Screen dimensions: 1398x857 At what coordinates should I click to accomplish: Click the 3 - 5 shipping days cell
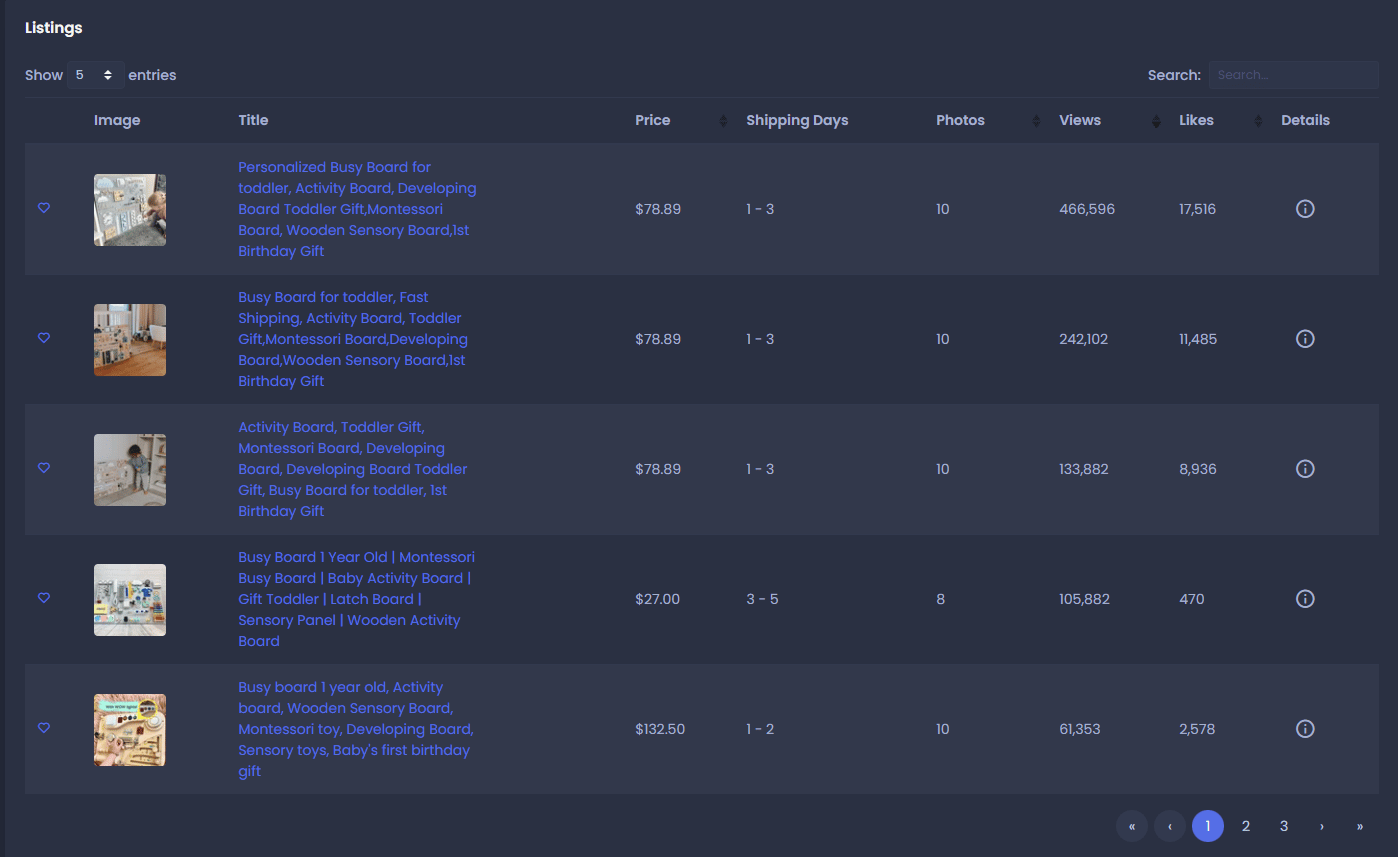click(x=762, y=599)
